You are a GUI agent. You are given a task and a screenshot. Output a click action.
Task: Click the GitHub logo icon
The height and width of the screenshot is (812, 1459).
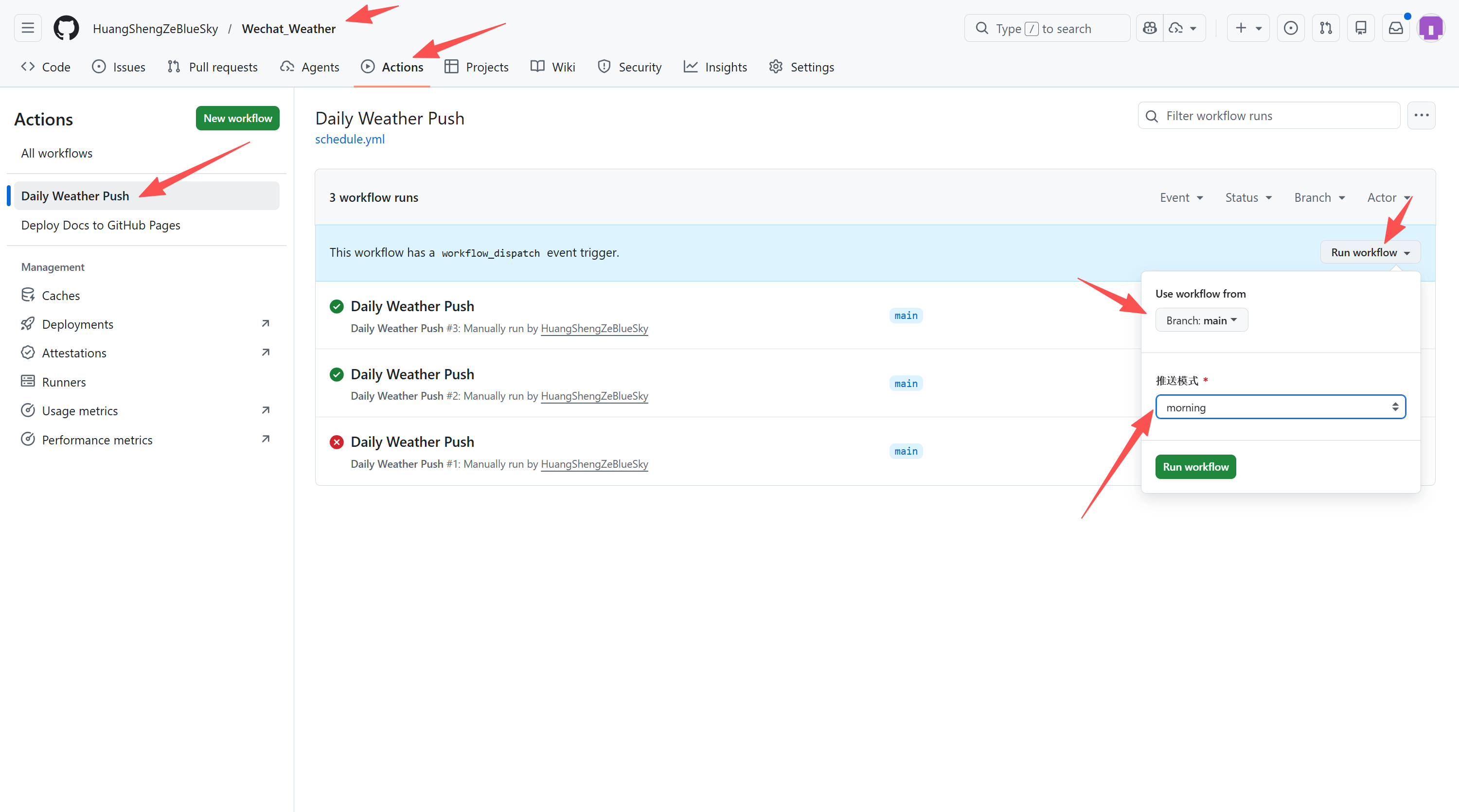(66, 28)
